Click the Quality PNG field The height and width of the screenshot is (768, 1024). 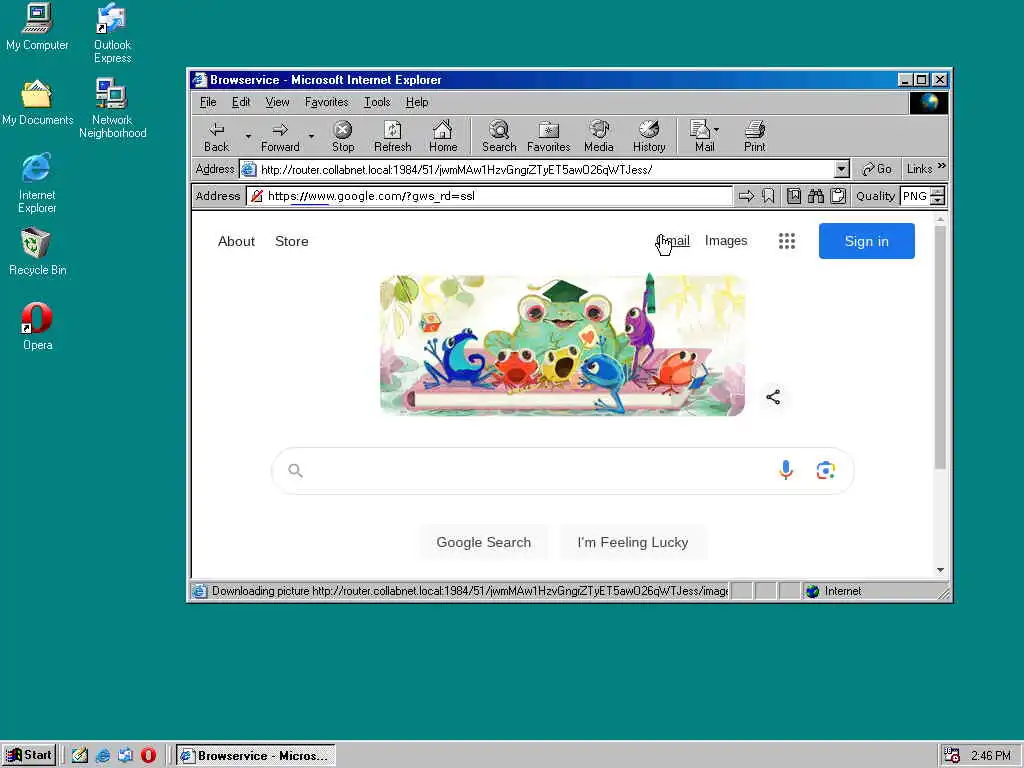[916, 196]
